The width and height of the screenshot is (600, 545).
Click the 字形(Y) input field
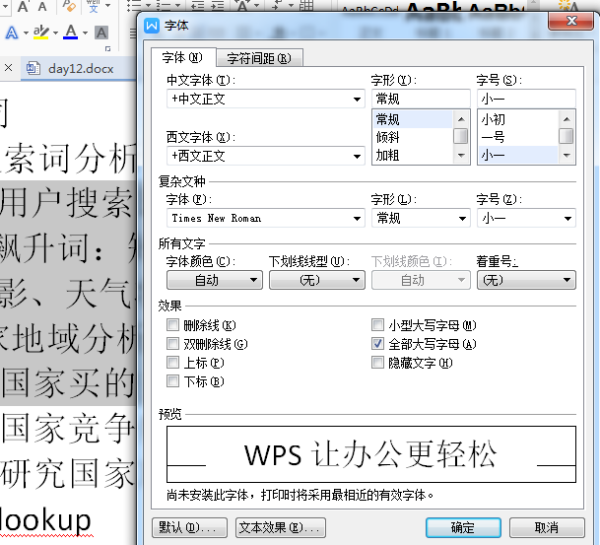point(421,99)
